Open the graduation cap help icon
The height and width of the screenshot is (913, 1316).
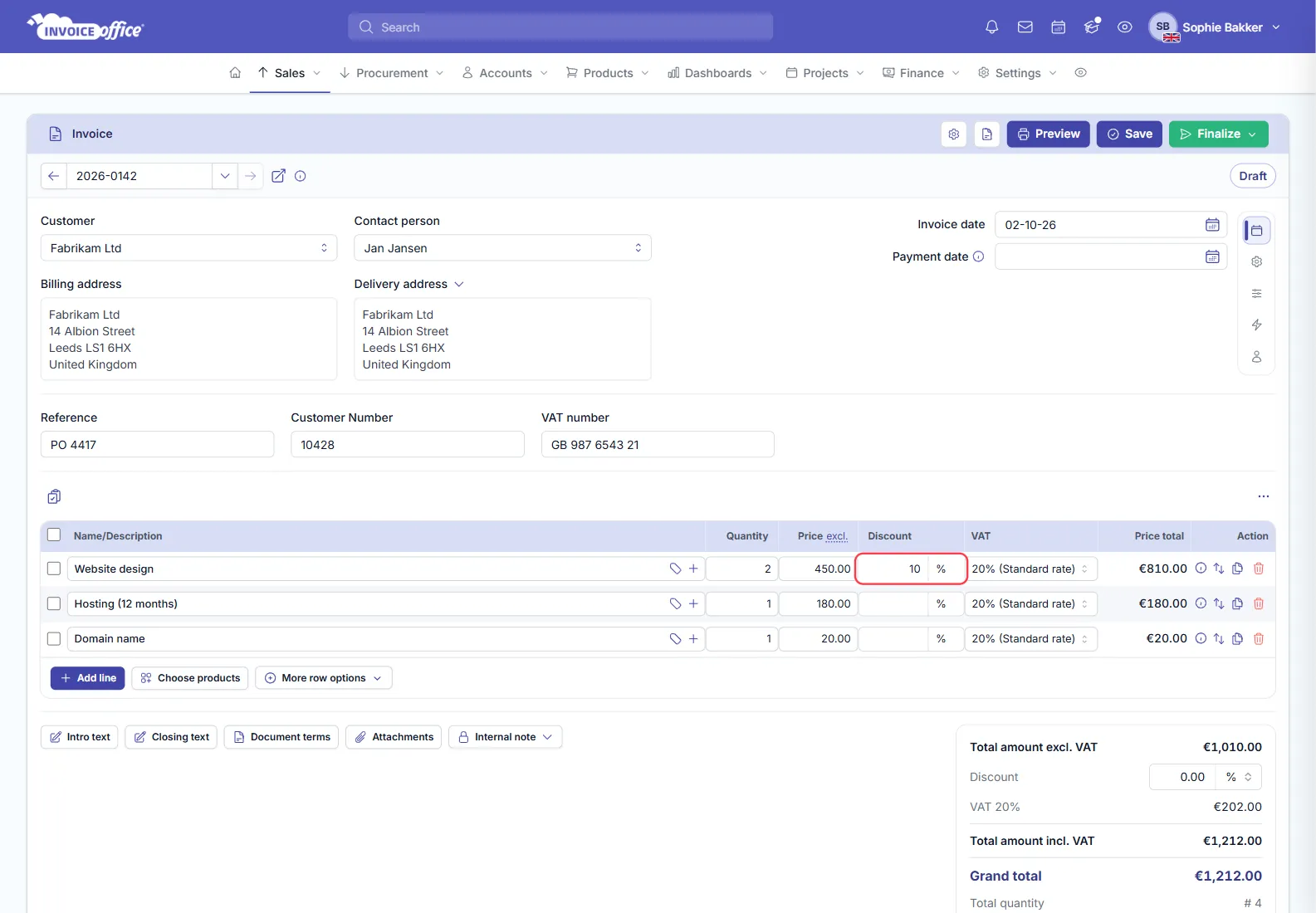[x=1092, y=27]
